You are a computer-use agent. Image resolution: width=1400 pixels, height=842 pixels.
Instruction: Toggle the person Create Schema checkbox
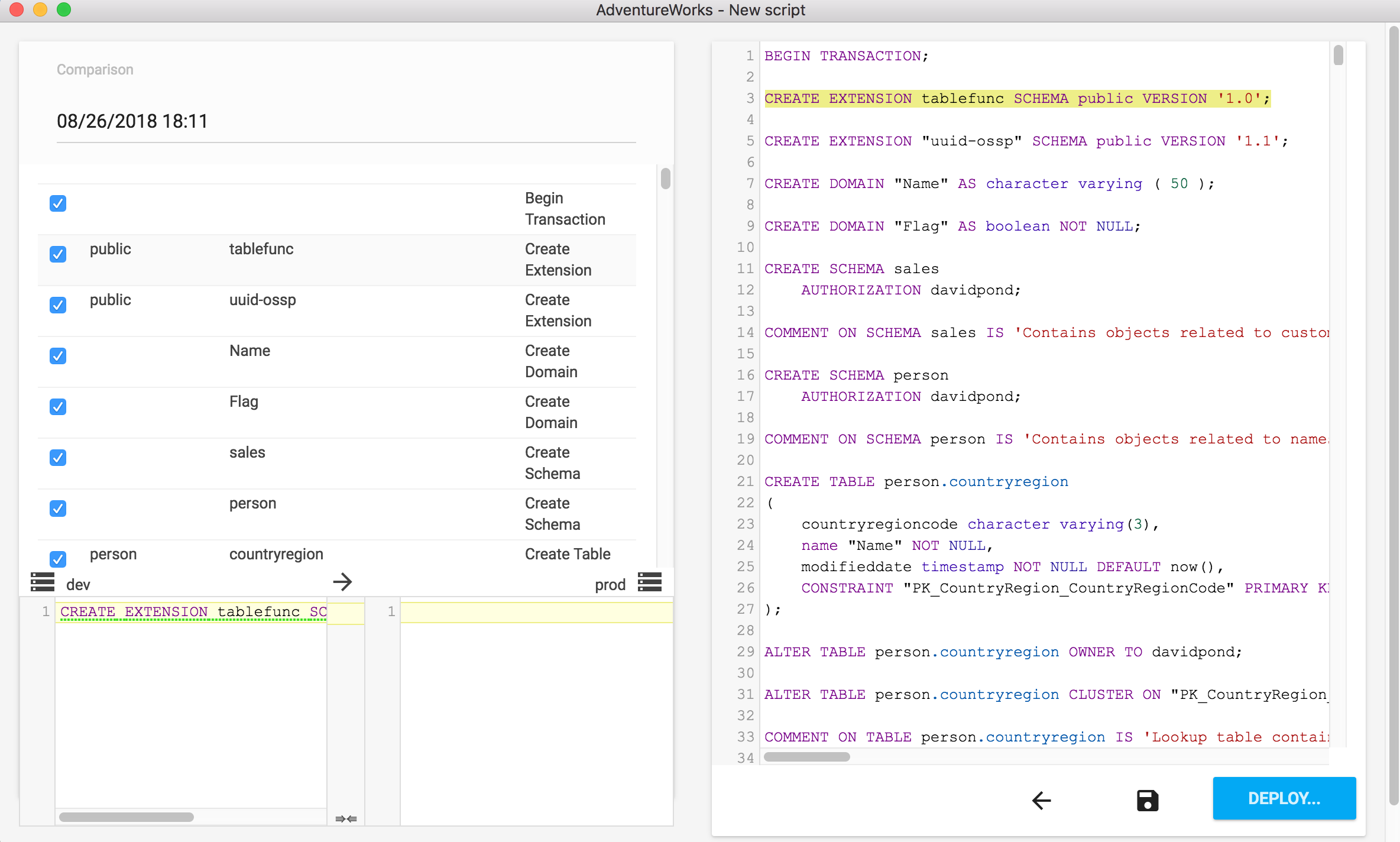pos(58,509)
